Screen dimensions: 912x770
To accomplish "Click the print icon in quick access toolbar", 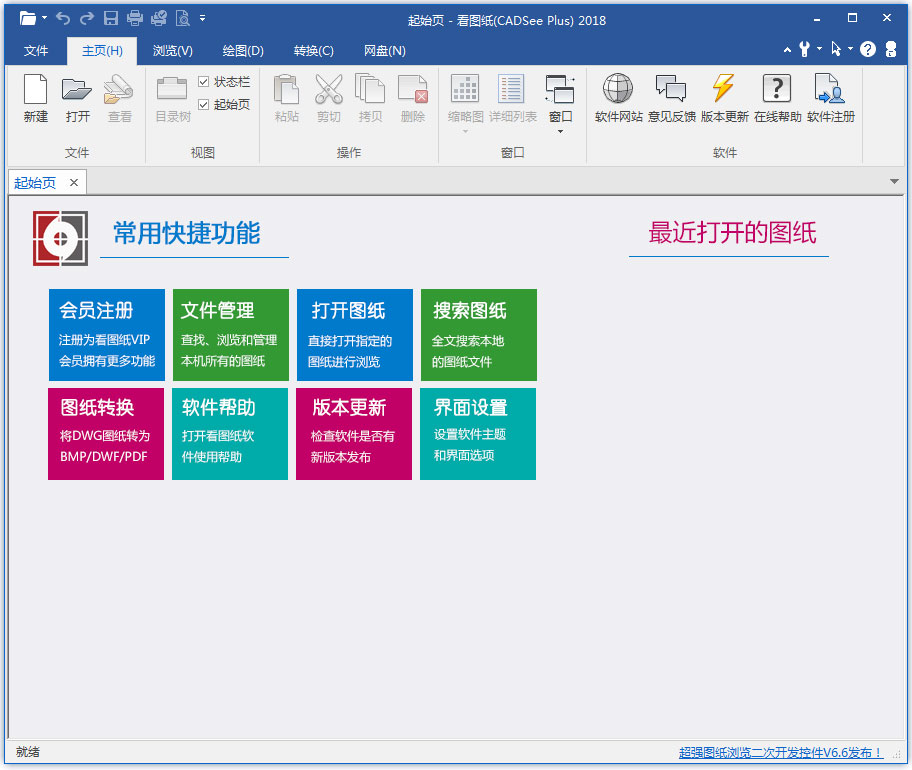I will tap(134, 19).
